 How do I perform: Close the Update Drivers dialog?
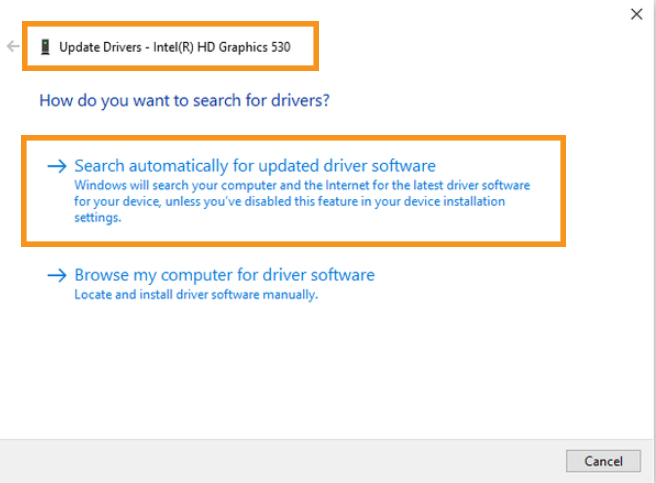click(x=636, y=14)
